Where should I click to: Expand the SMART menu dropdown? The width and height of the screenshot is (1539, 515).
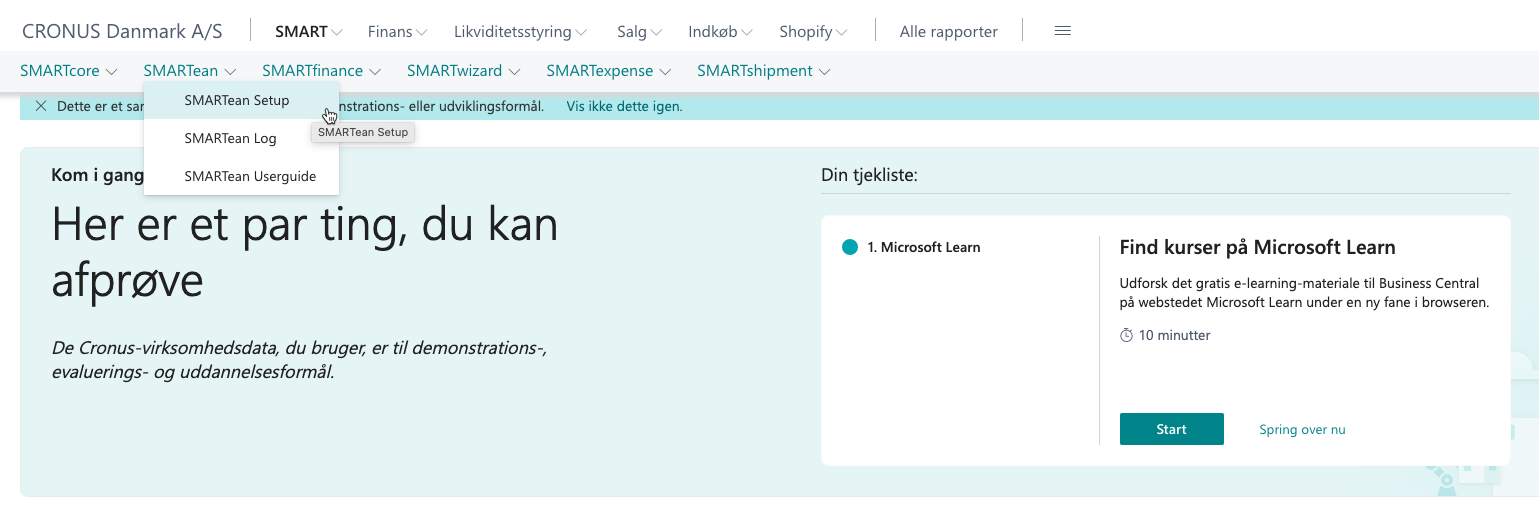(x=308, y=32)
